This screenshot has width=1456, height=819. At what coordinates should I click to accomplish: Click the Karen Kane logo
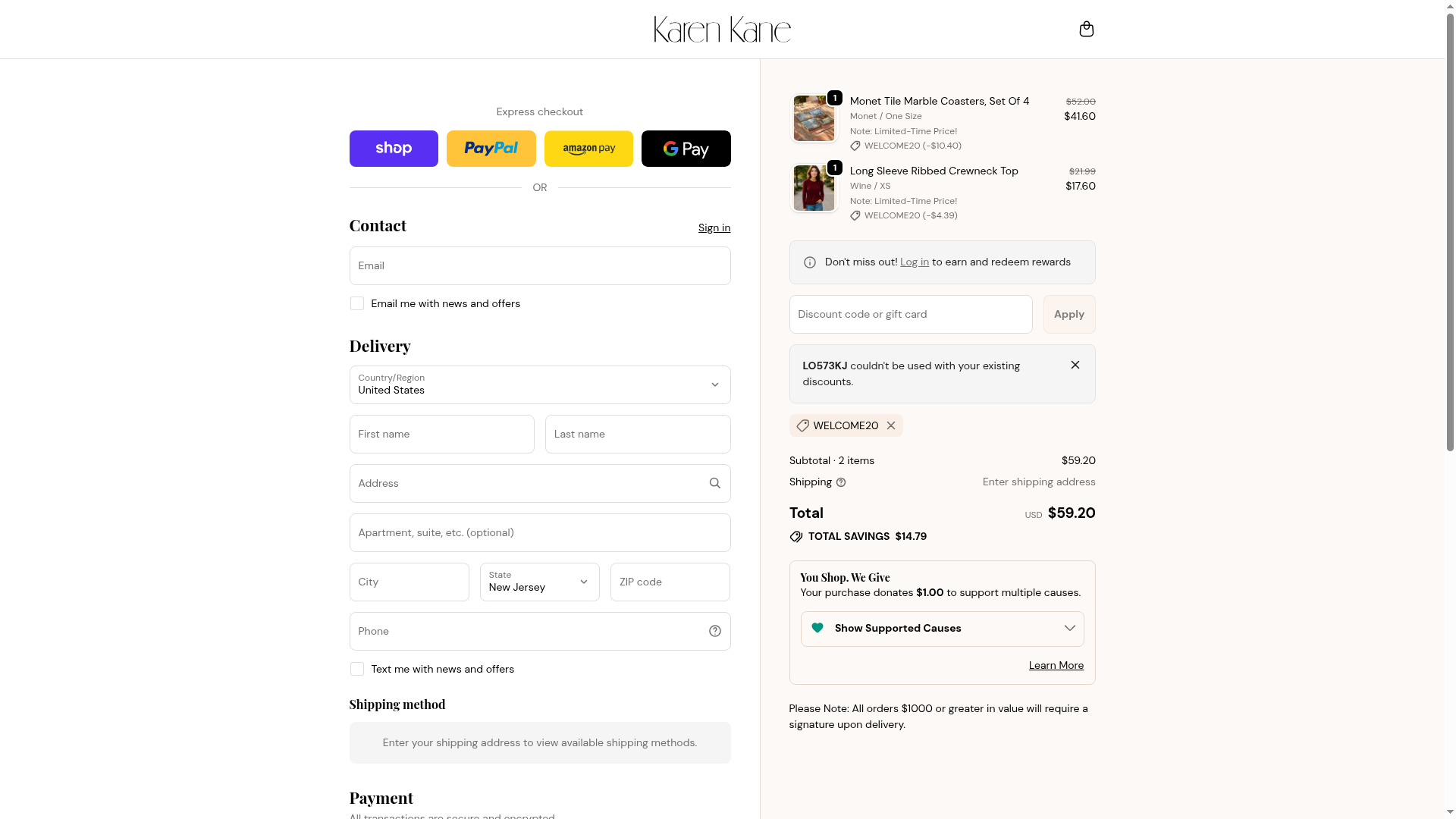tap(722, 30)
